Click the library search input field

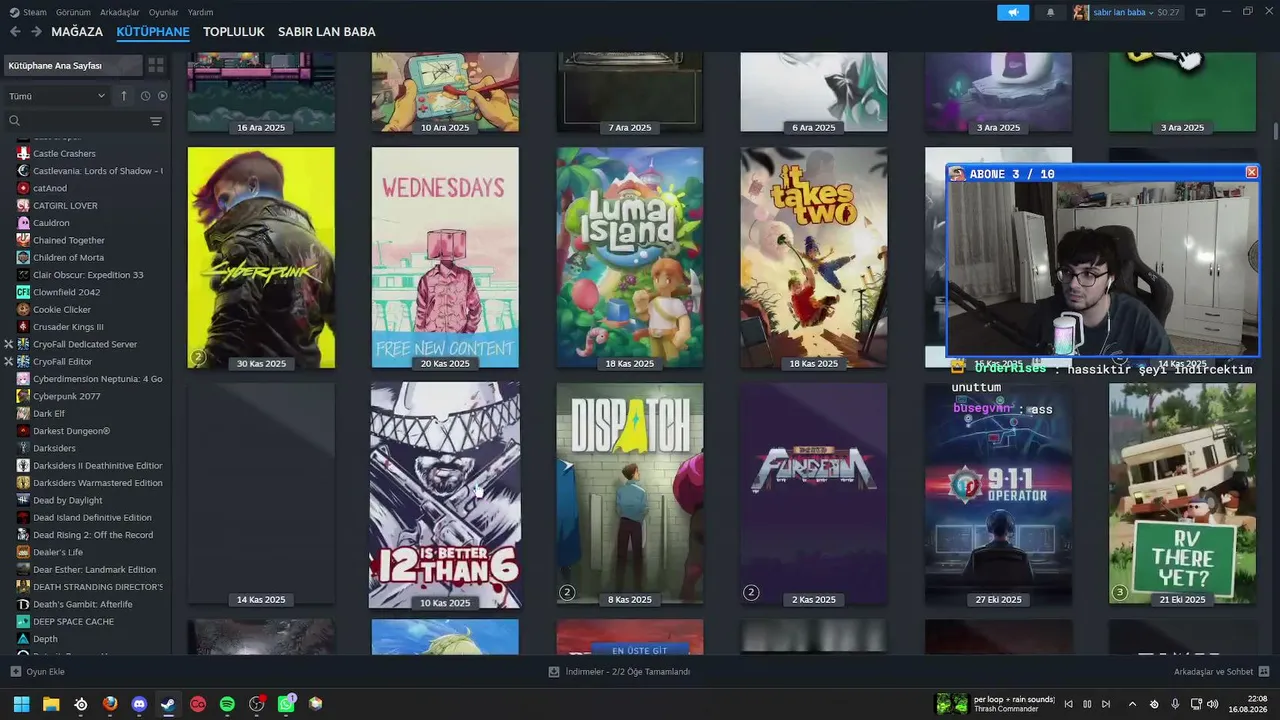(84, 121)
